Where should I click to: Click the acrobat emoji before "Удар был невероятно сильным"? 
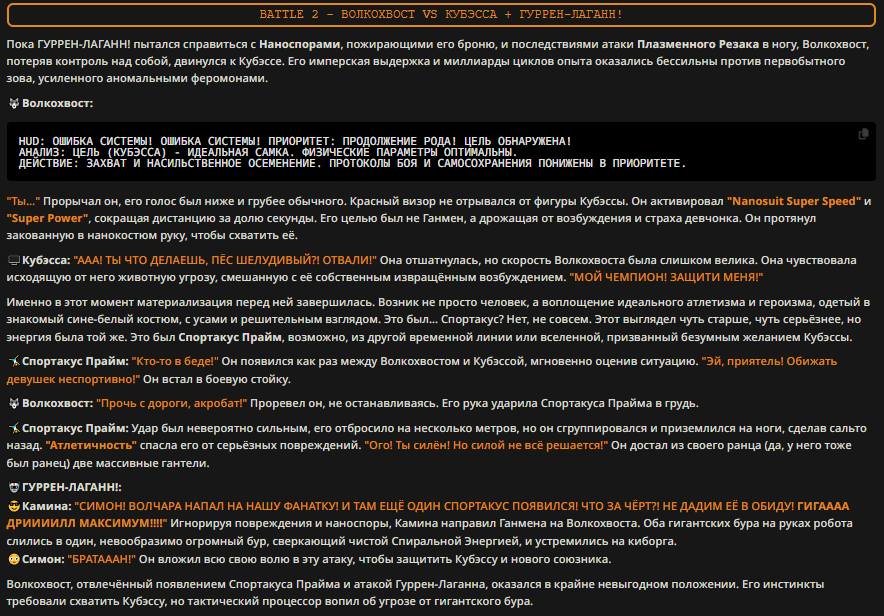(14, 428)
